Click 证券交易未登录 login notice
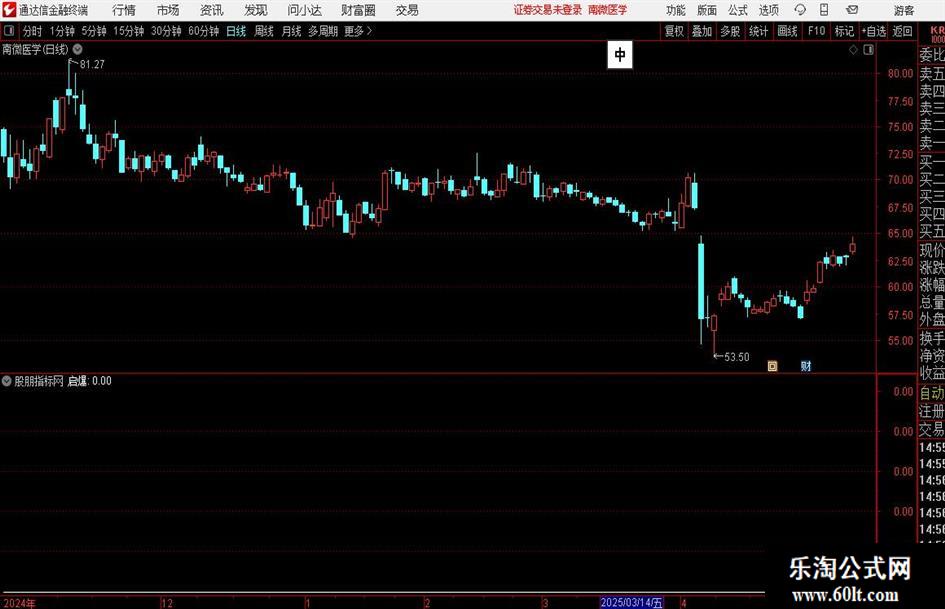The width and height of the screenshot is (945, 609). coord(548,10)
